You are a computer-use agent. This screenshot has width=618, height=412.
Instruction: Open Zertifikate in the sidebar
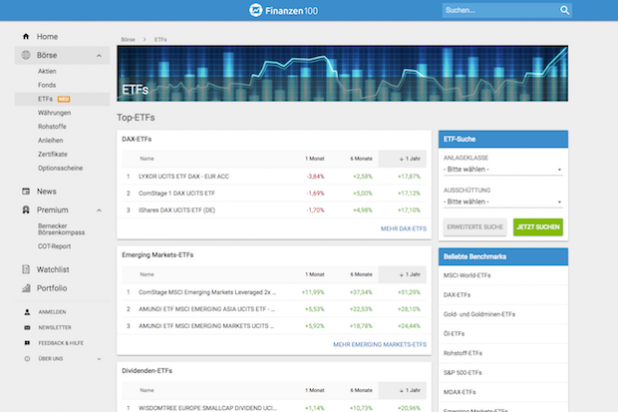[x=53, y=154]
